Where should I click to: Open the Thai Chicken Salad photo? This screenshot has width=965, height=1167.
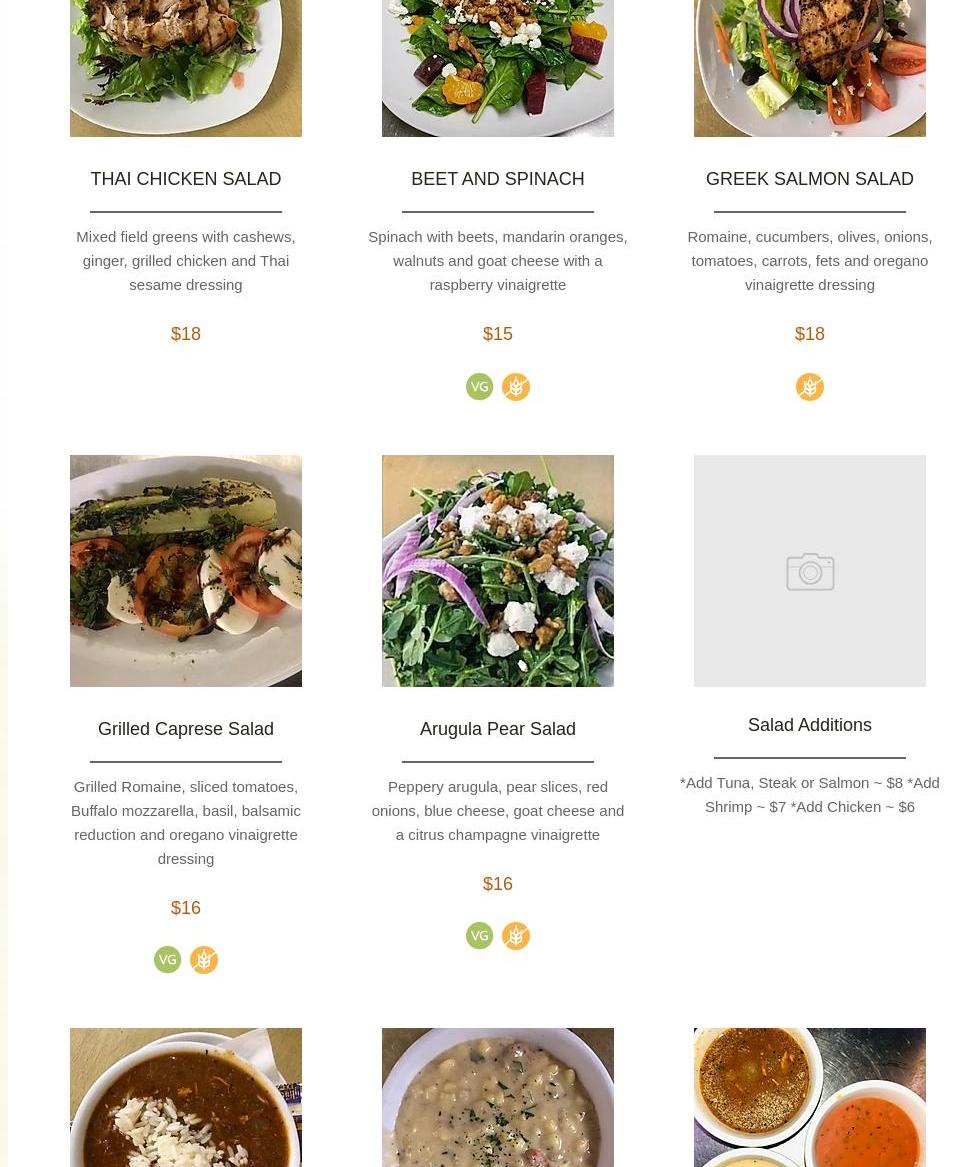[186, 68]
